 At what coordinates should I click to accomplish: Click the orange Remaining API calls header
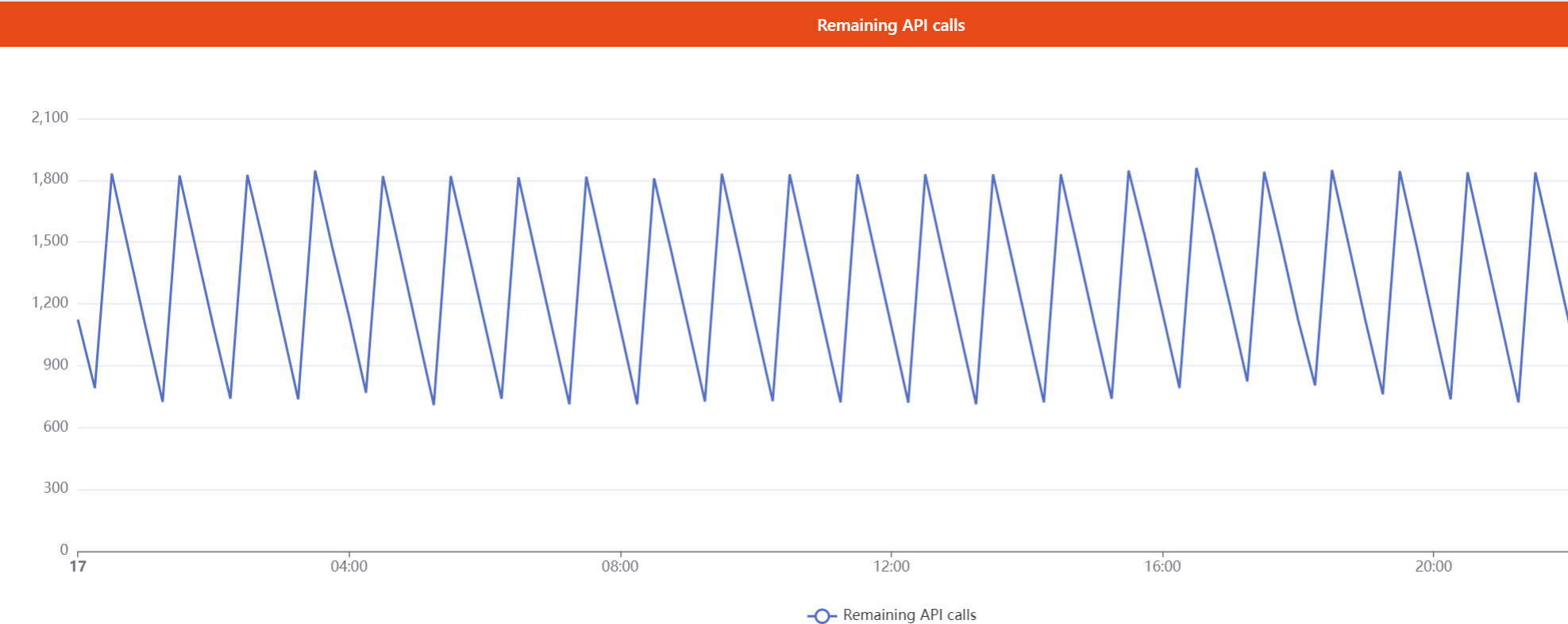pos(784,25)
